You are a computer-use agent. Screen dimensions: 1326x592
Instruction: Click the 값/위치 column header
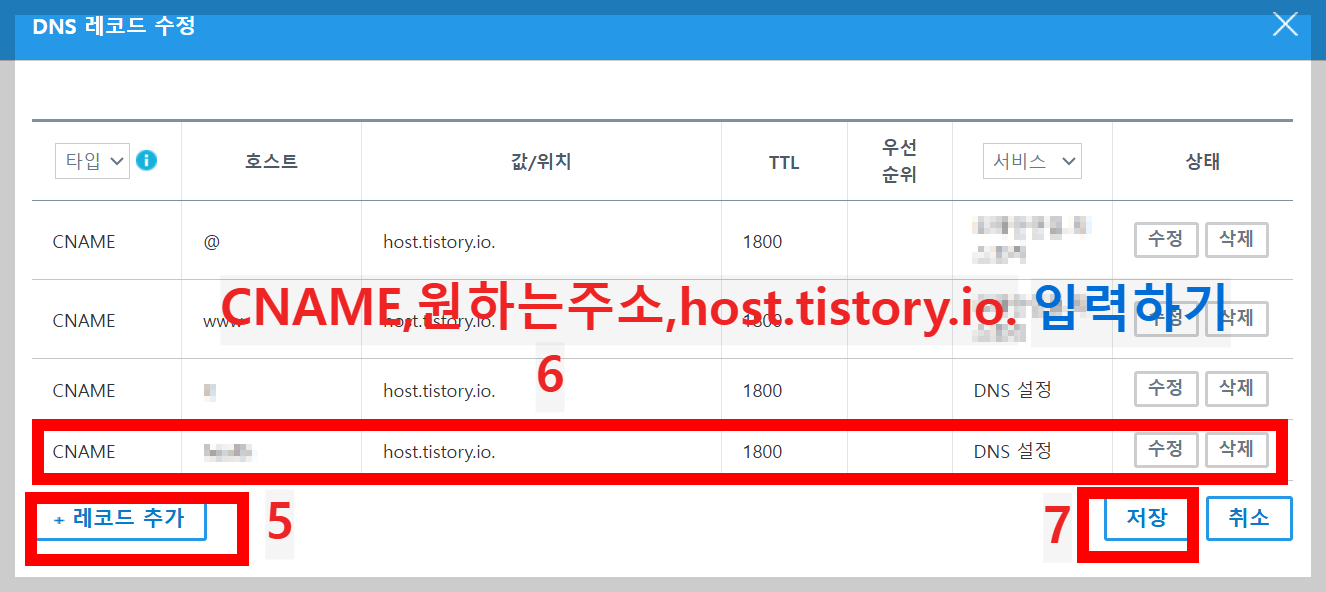click(x=541, y=160)
